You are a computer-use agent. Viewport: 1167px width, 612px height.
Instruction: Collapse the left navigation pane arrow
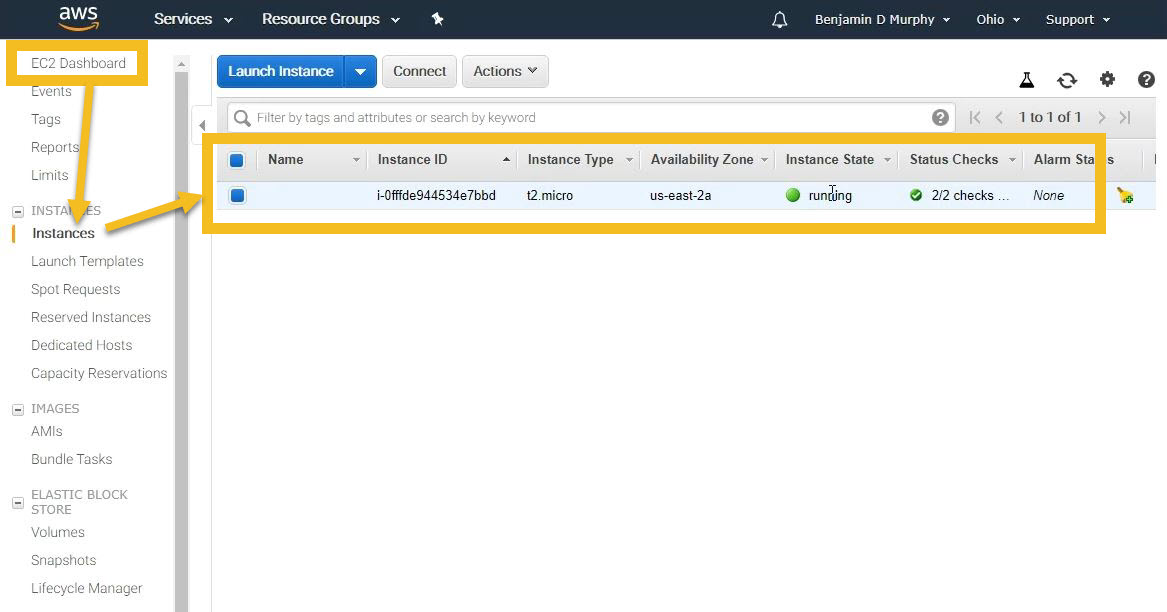pyautogui.click(x=202, y=125)
